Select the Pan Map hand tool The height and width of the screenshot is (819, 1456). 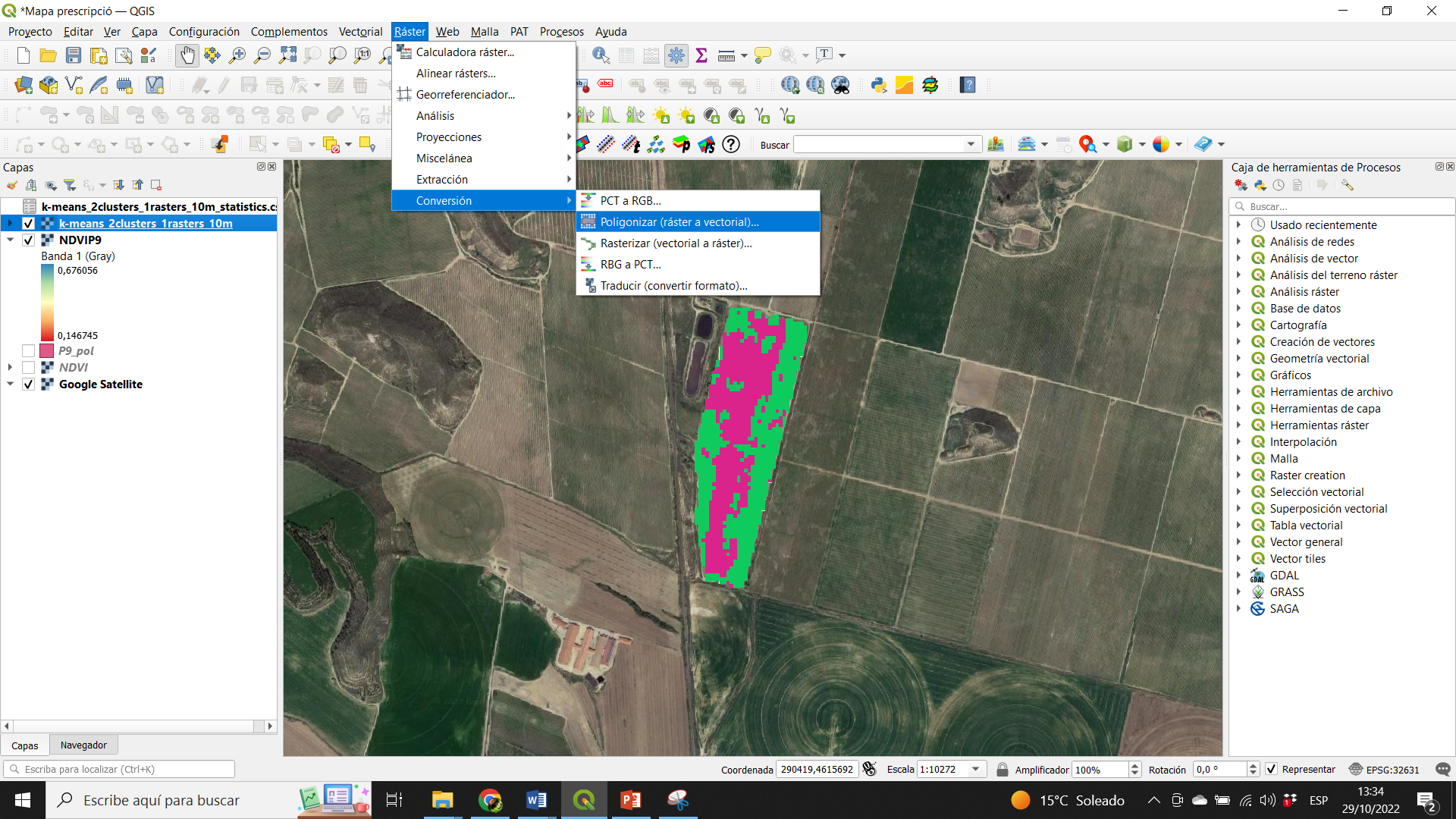point(187,55)
